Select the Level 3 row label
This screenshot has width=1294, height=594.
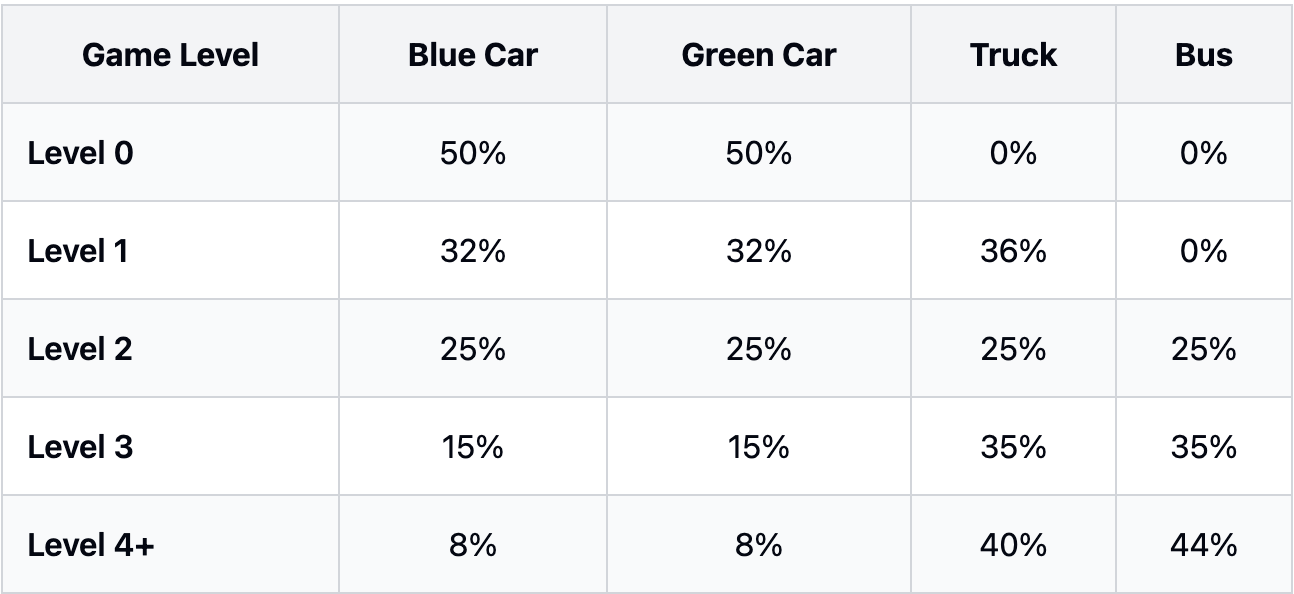click(80, 447)
